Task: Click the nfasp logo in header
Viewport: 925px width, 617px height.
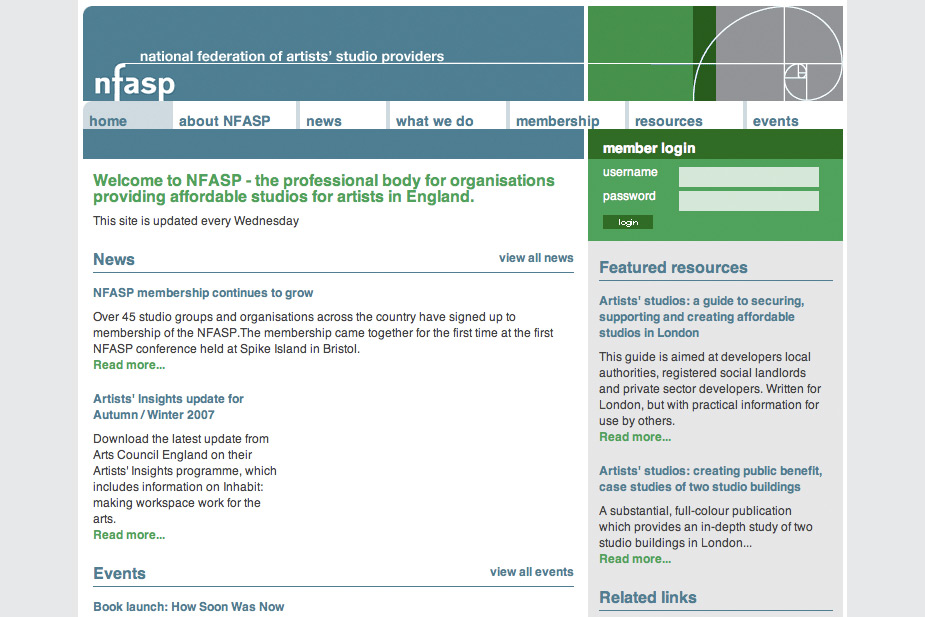Action: [x=134, y=84]
